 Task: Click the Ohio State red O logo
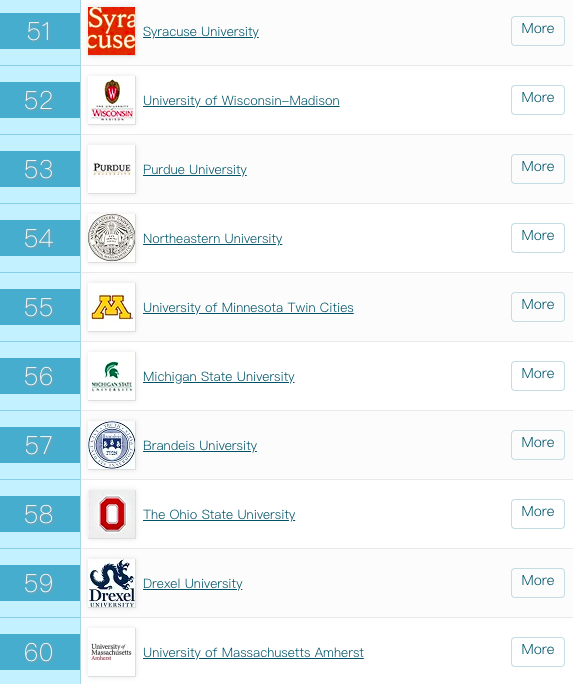(112, 514)
